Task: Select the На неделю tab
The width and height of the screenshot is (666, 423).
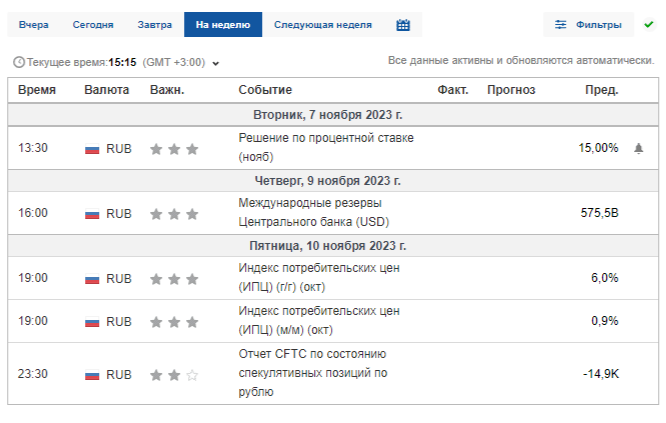Action: coord(223,24)
